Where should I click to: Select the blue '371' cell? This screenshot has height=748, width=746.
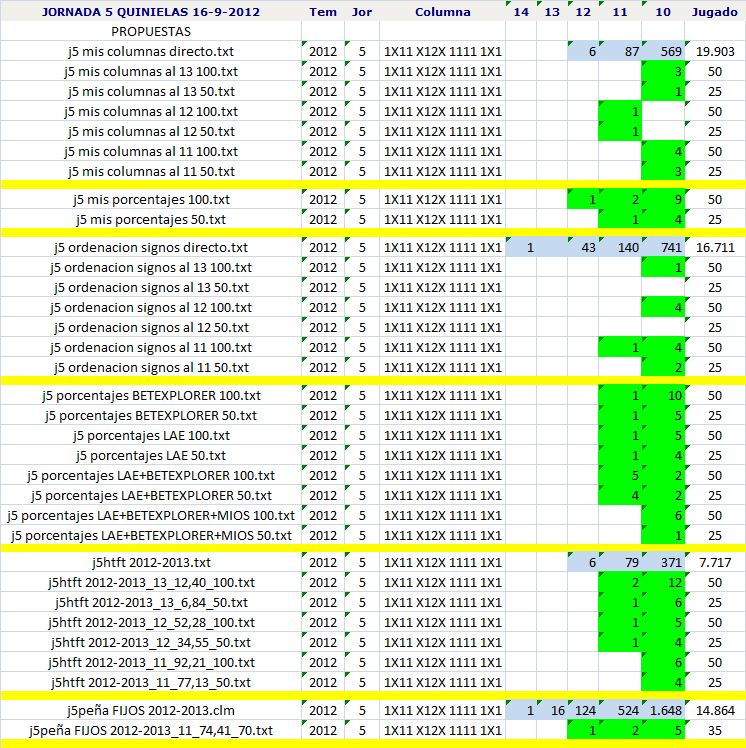663,562
